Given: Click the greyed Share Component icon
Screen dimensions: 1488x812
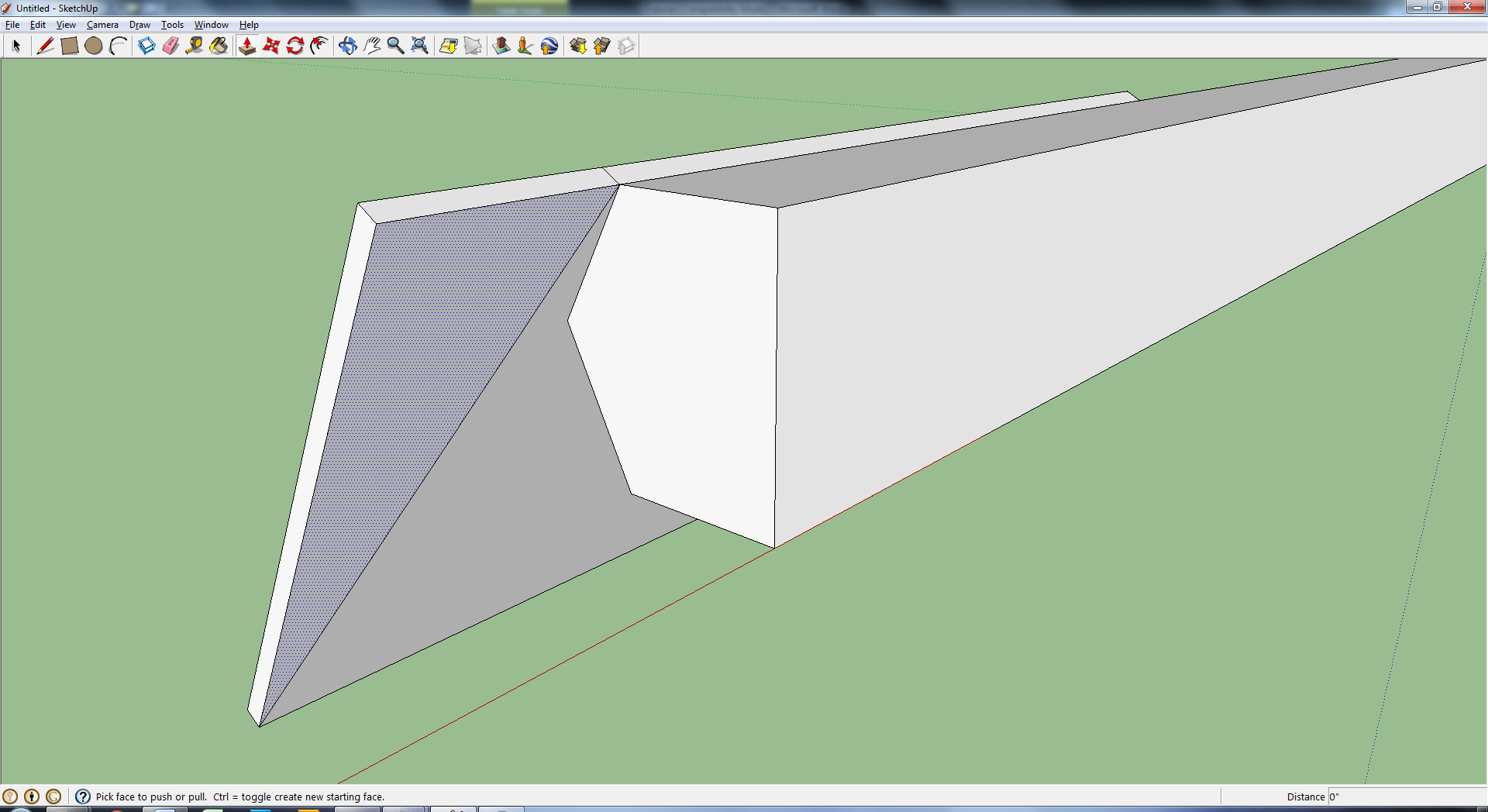Looking at the screenshot, I should point(626,46).
